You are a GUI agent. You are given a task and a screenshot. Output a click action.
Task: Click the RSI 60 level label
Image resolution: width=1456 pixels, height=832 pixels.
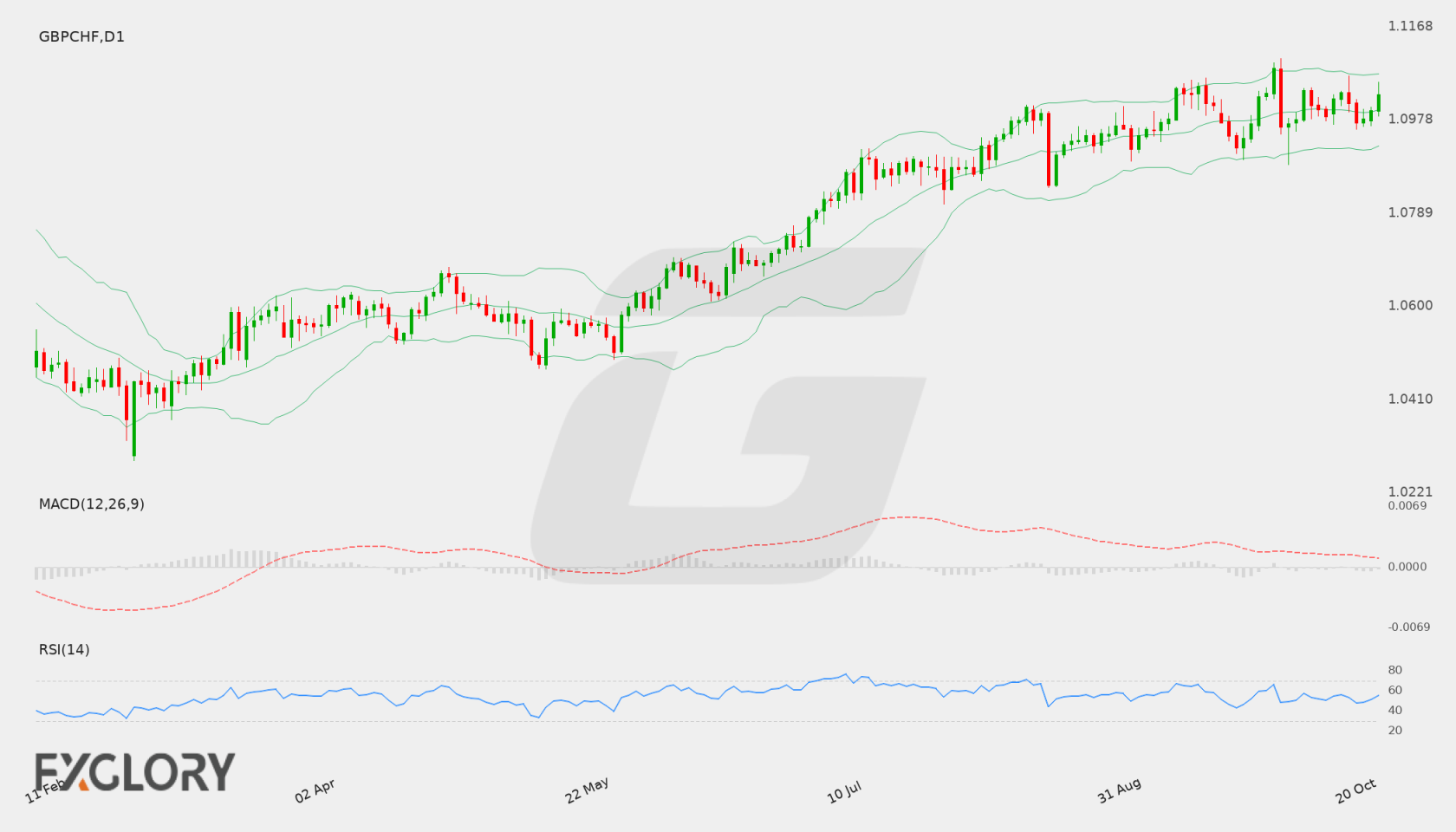(x=1395, y=690)
